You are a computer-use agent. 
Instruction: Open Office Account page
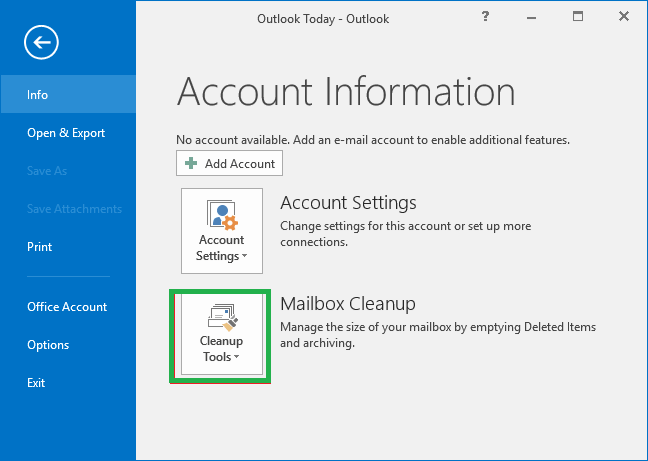(68, 307)
